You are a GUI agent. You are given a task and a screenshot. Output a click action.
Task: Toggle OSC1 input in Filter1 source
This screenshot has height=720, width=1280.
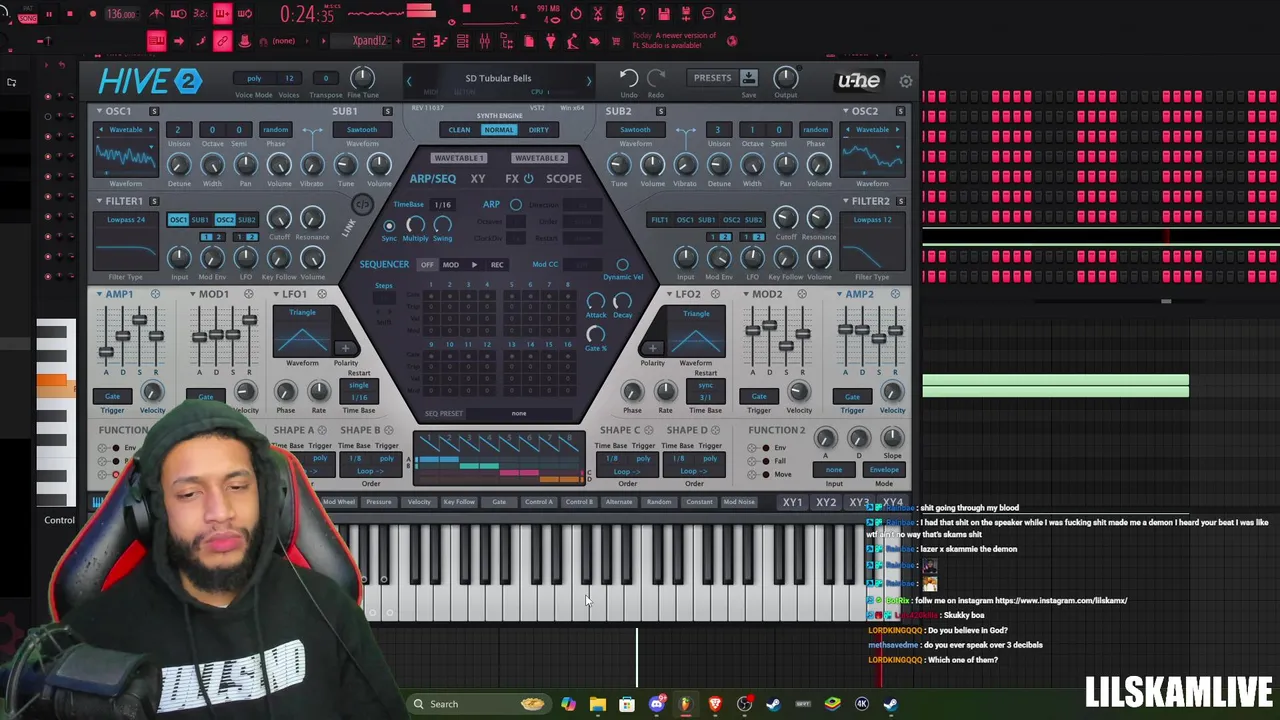(177, 220)
